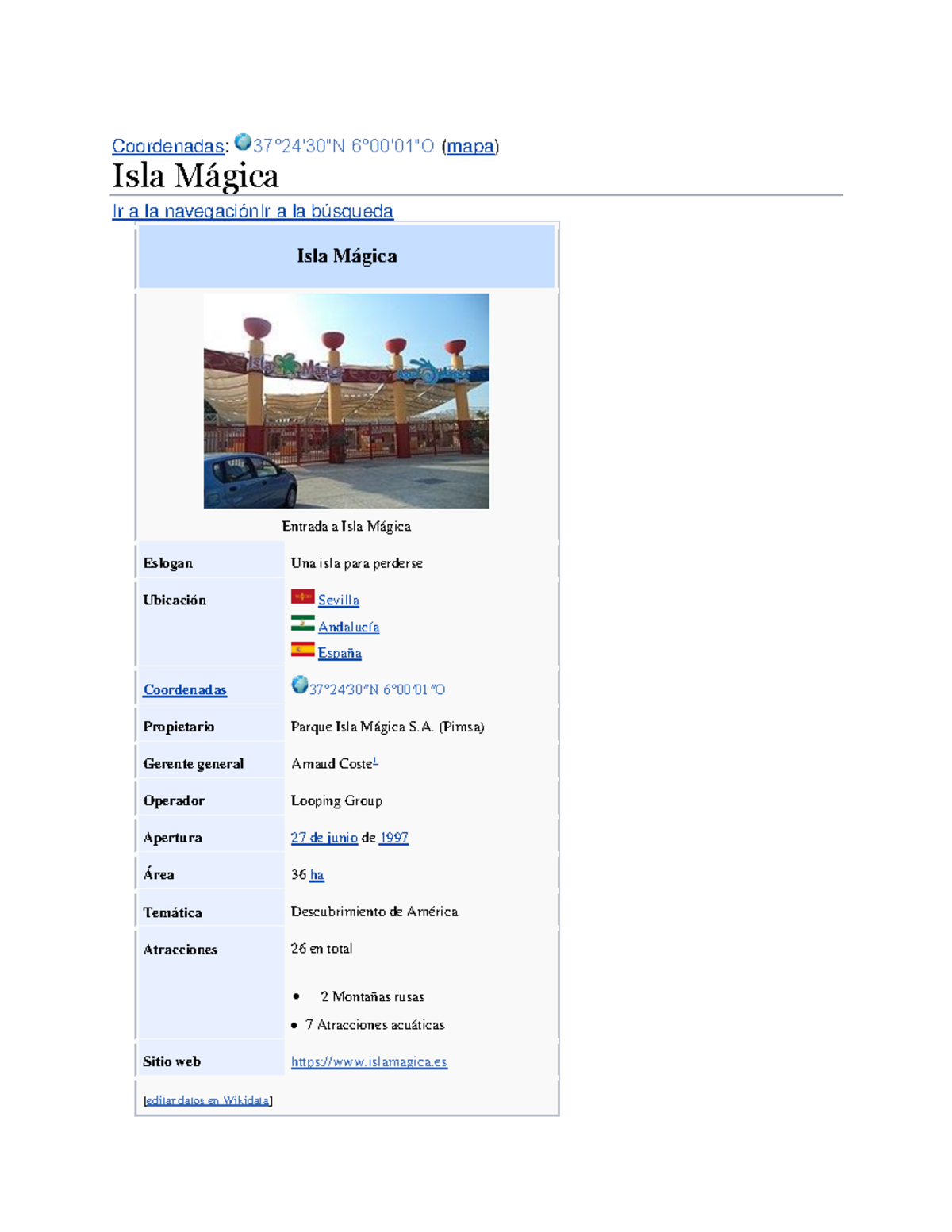Open the '27 de junio' date link
This screenshot has width=952, height=1232.
point(324,838)
